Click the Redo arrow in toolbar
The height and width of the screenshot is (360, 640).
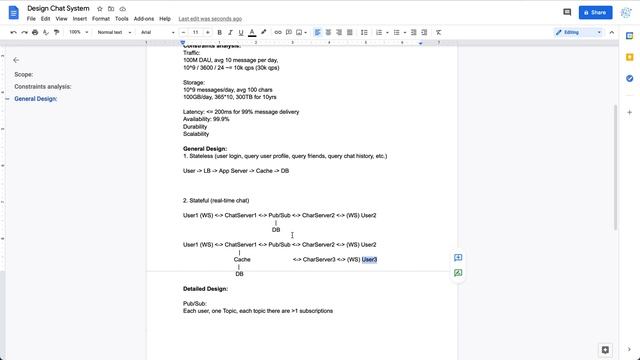pos(24,32)
